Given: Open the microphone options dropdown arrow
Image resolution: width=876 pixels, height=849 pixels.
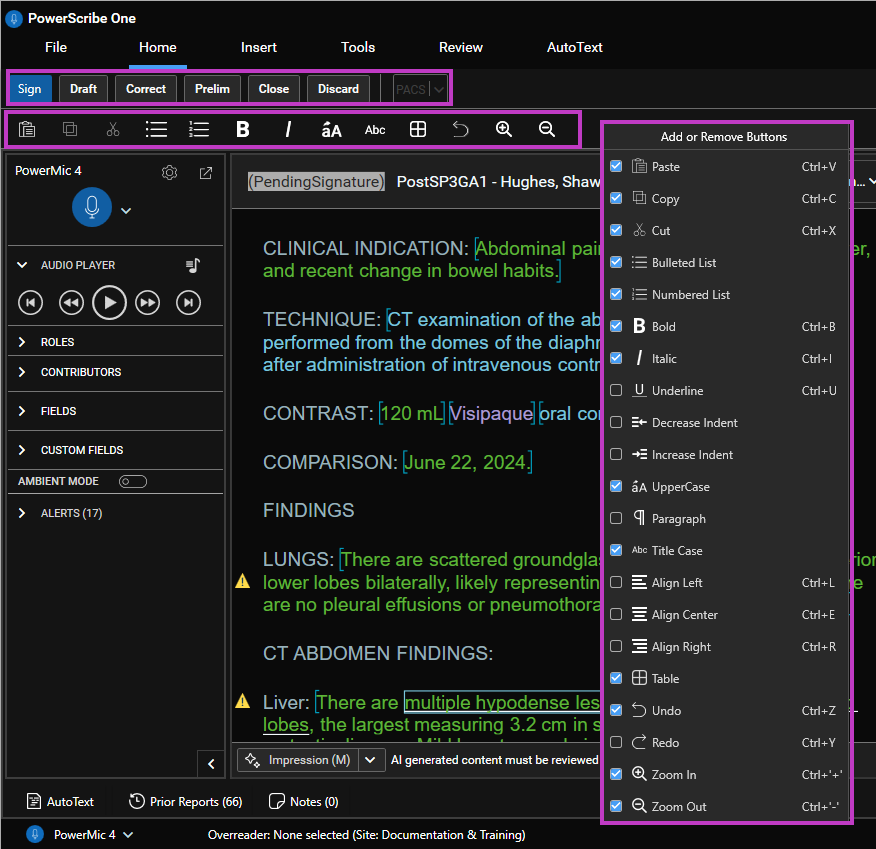Looking at the screenshot, I should coord(126,211).
